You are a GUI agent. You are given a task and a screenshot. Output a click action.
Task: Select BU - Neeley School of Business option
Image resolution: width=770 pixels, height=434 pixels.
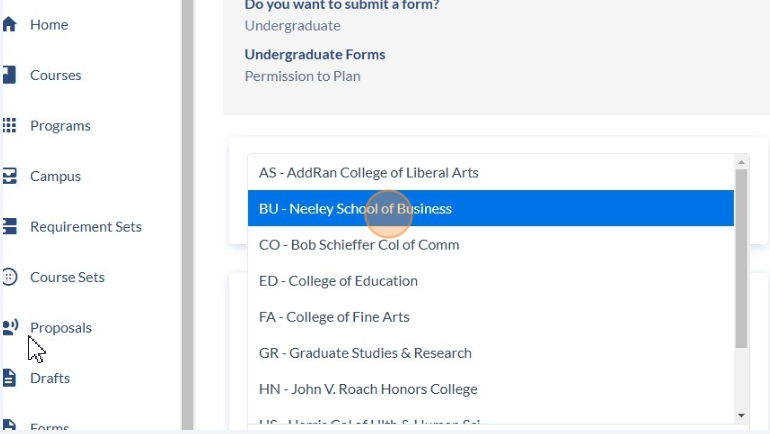coord(491,208)
